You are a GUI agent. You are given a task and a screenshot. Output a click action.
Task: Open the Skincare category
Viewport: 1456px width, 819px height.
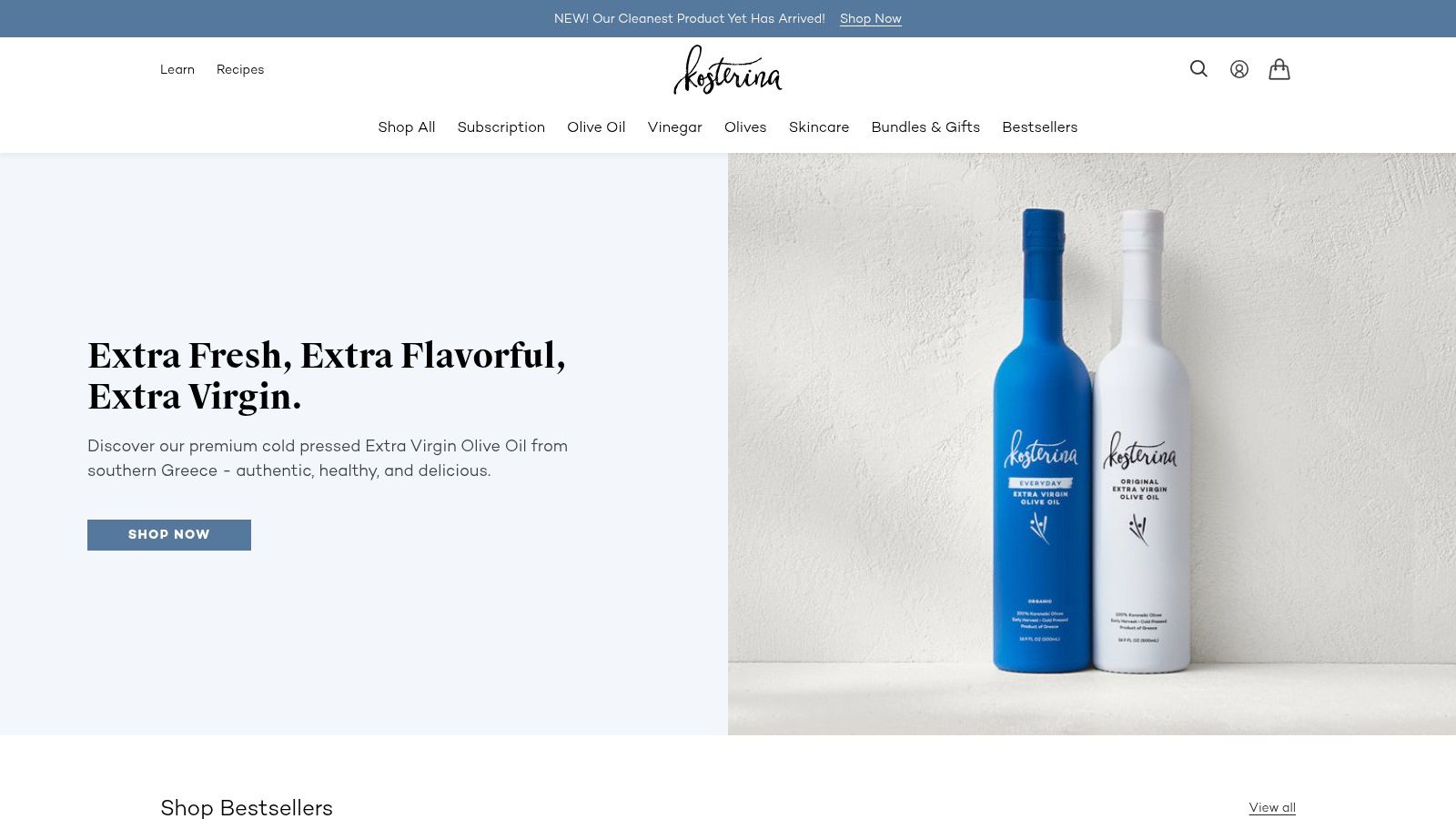pyautogui.click(x=819, y=127)
